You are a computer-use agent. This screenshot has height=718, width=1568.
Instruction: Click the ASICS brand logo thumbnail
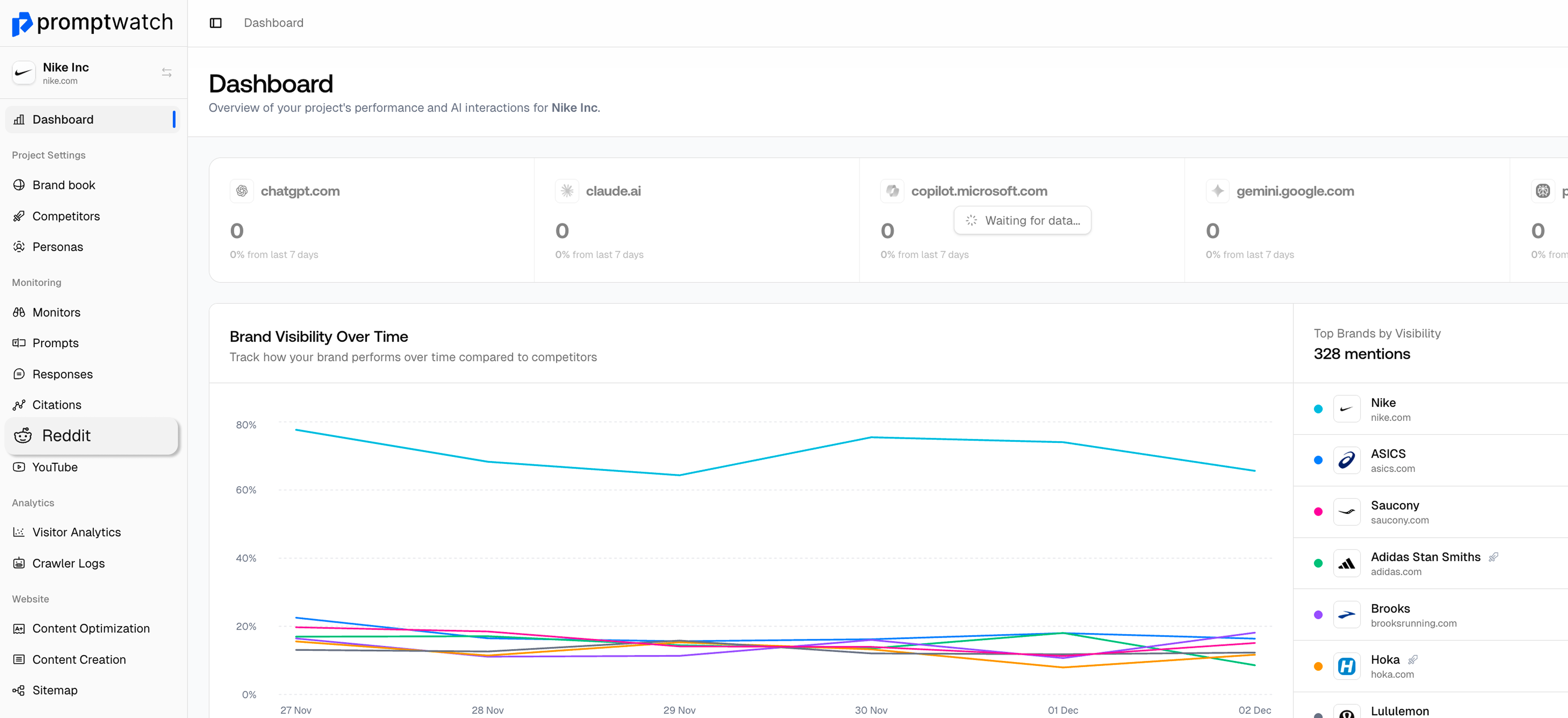click(x=1347, y=461)
